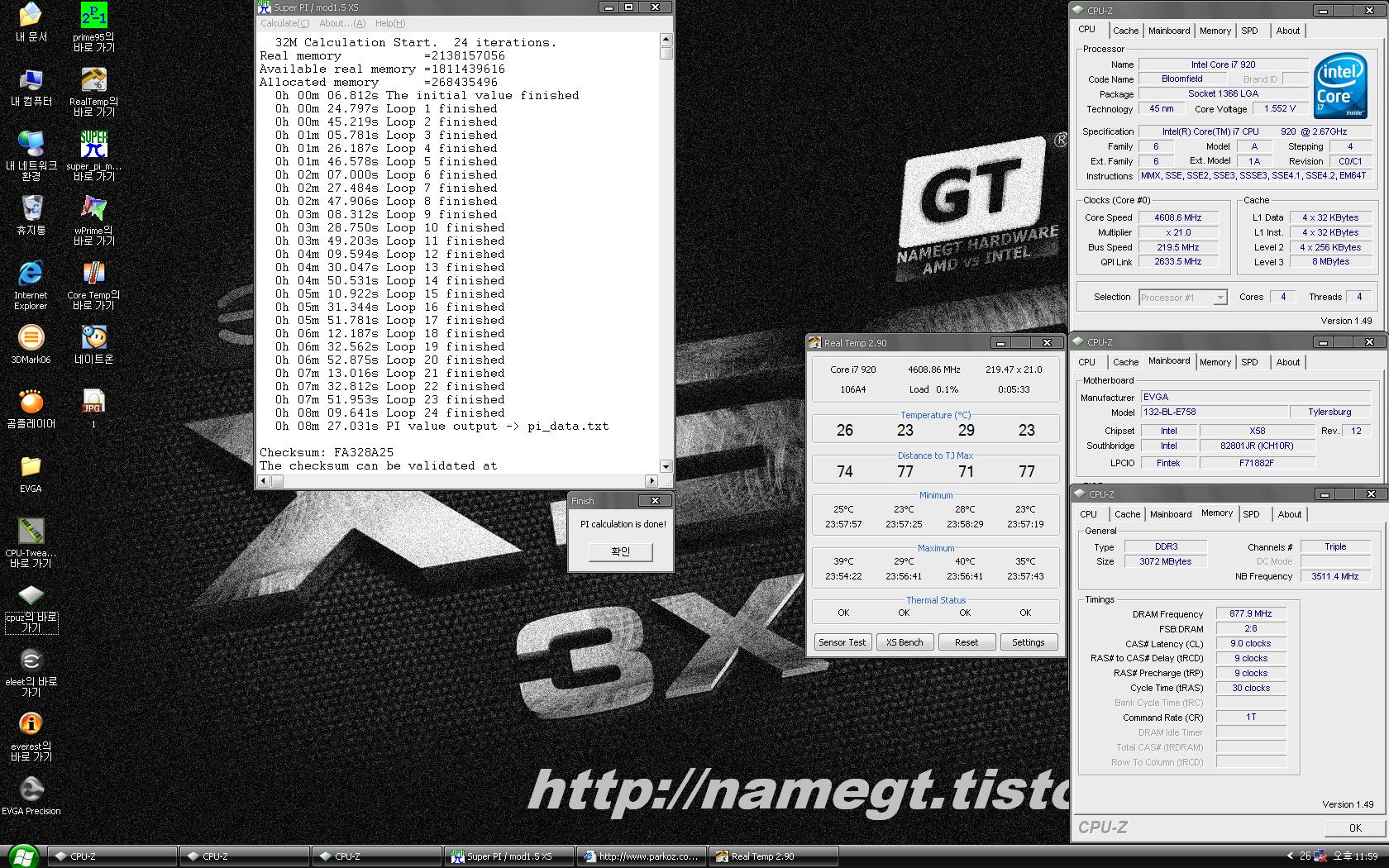Open My Computer desktop icon
This screenshot has width=1389, height=868.
31,87
